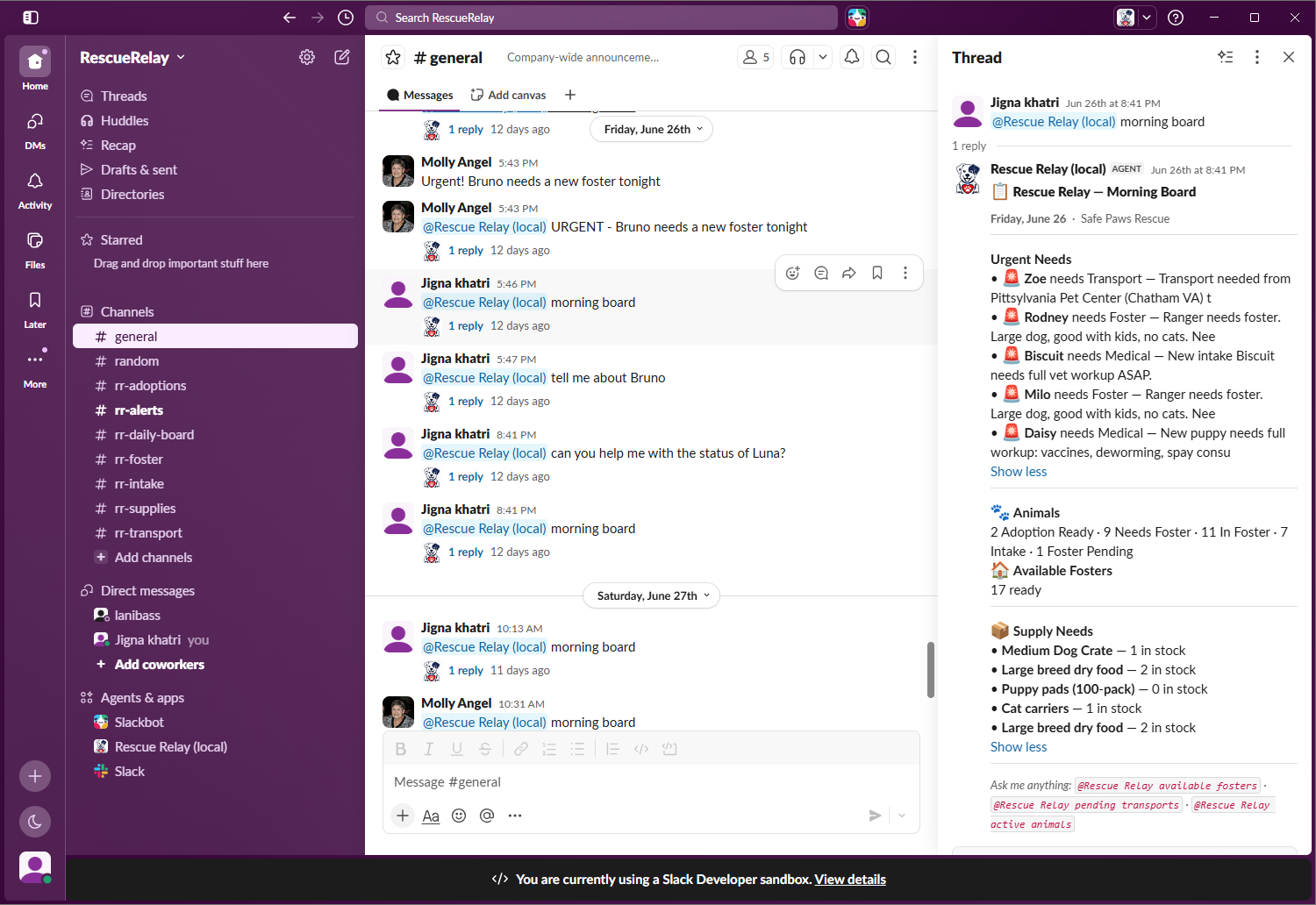
Task: Add a reaction to the hovered message
Action: click(793, 273)
